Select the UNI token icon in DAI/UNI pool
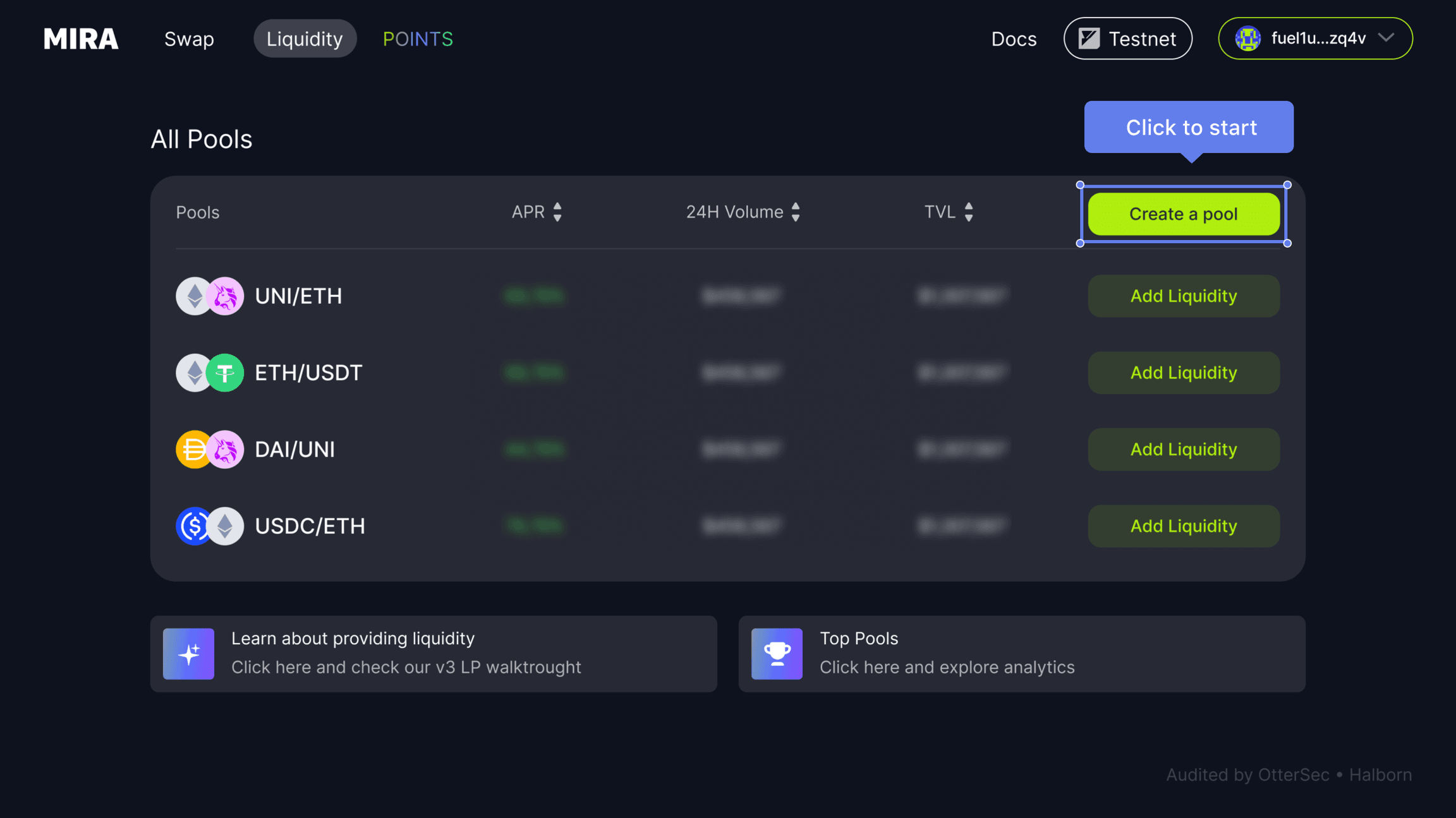1456x818 pixels. tap(226, 449)
